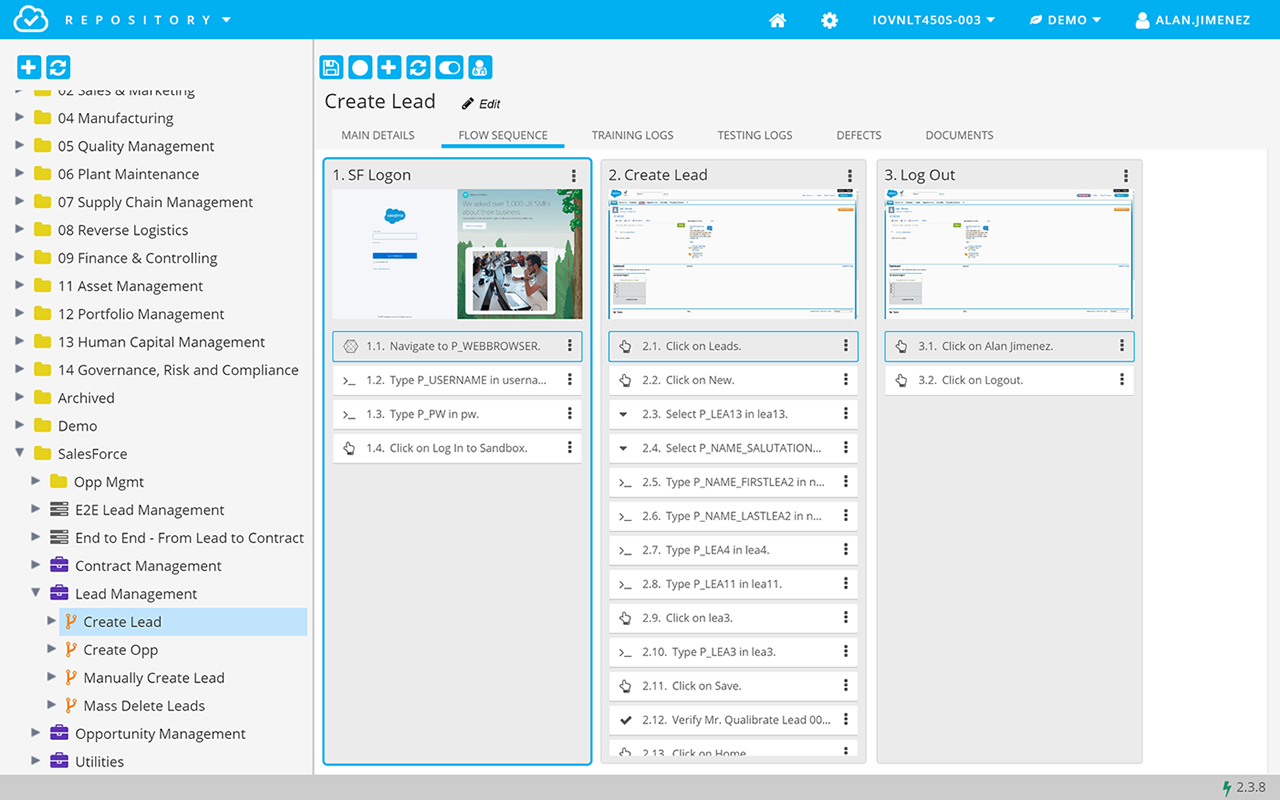Screen dimensions: 1280x800
Task: Click the doctor/user icon in the flow toolbar
Action: [x=480, y=67]
